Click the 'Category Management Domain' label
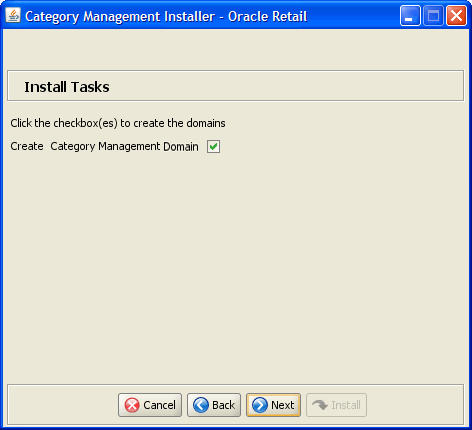Image resolution: width=472 pixels, height=430 pixels. [124, 147]
